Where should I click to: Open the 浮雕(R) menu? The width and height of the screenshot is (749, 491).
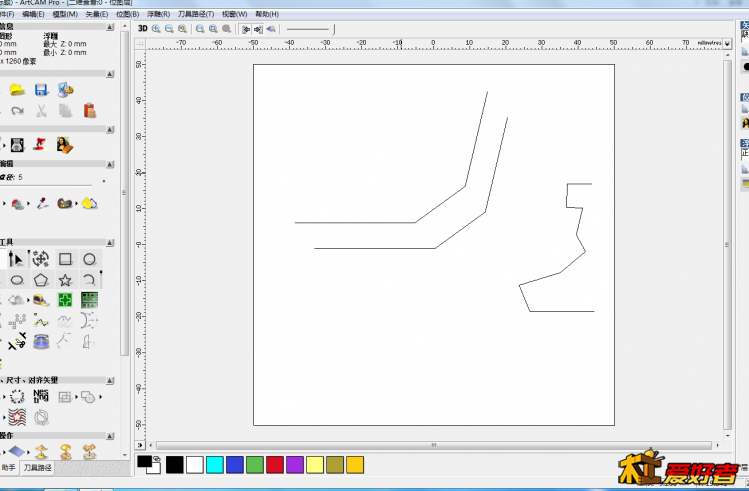click(159, 14)
